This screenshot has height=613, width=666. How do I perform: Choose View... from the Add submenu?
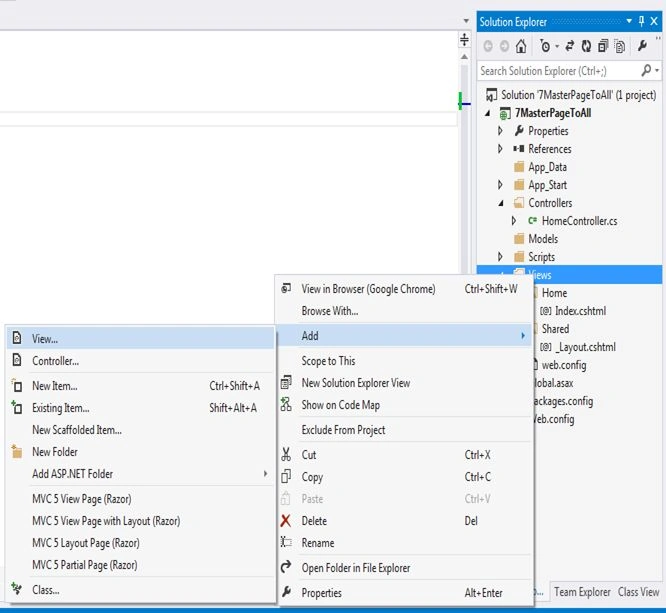[x=140, y=339]
